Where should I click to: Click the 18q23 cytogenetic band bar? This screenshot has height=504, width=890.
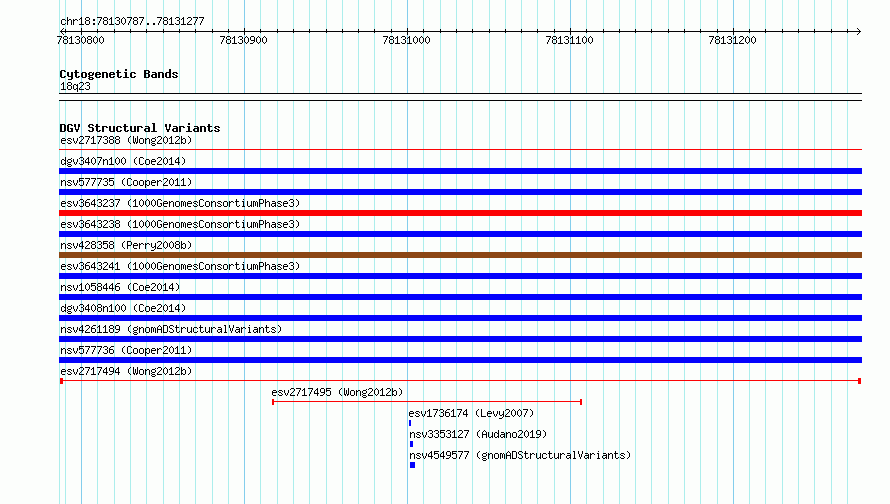tap(460, 97)
